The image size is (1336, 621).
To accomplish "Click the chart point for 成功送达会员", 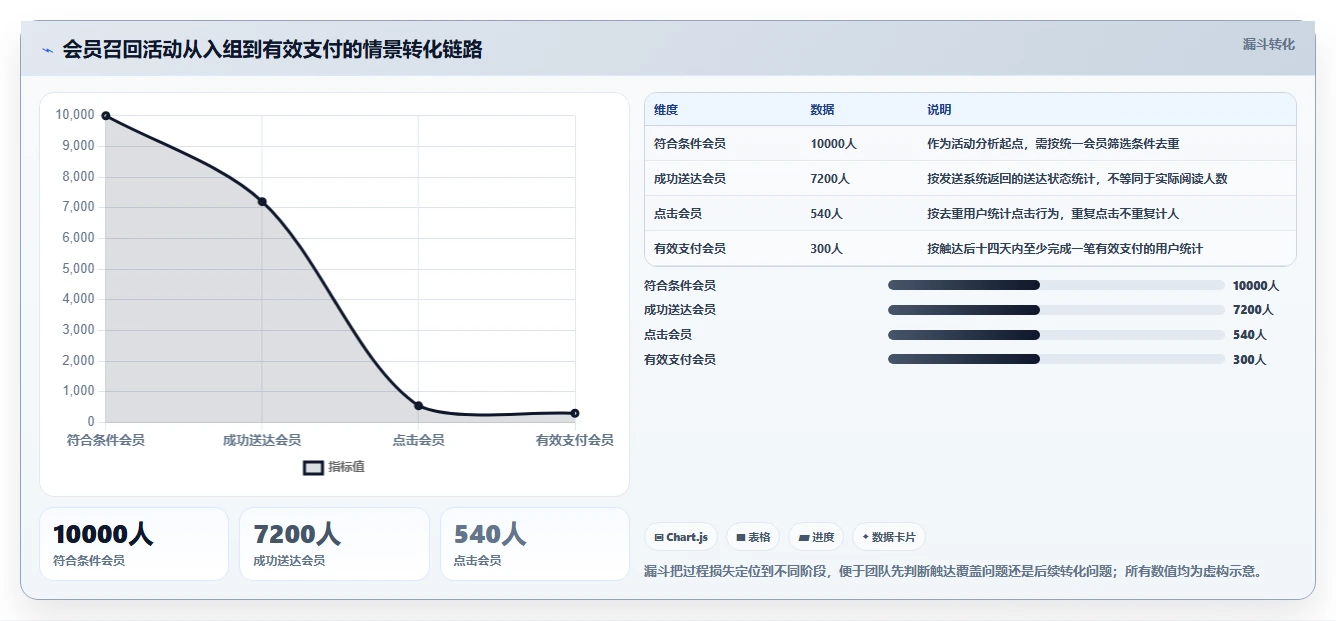I will click(262, 202).
